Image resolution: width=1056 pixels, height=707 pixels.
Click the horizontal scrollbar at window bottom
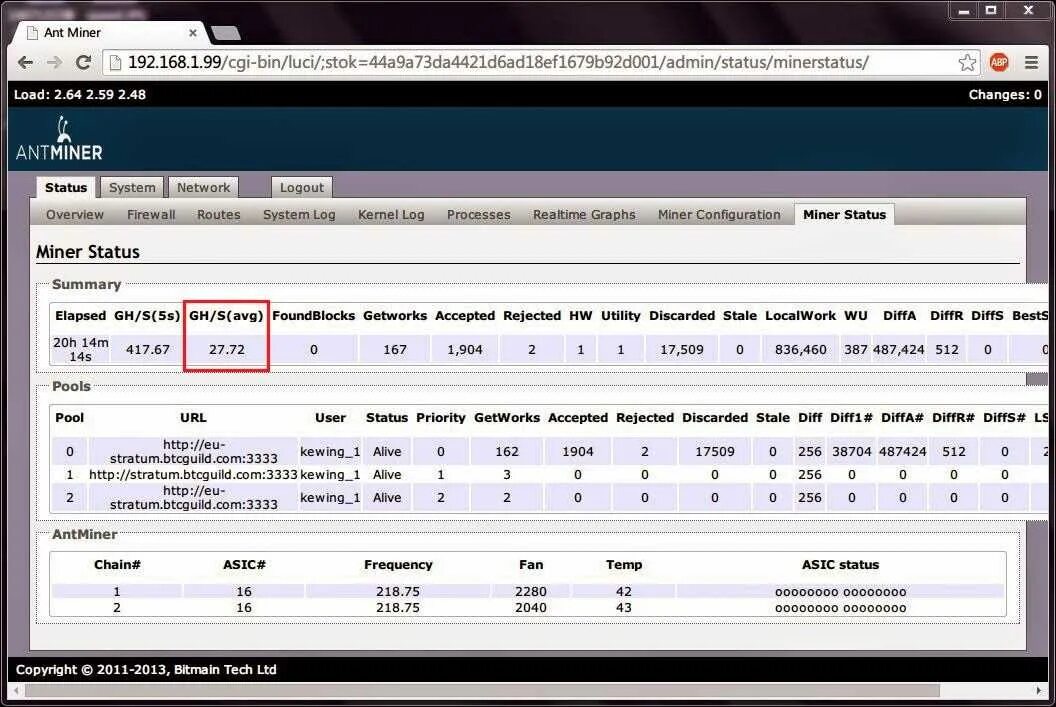(x=482, y=691)
